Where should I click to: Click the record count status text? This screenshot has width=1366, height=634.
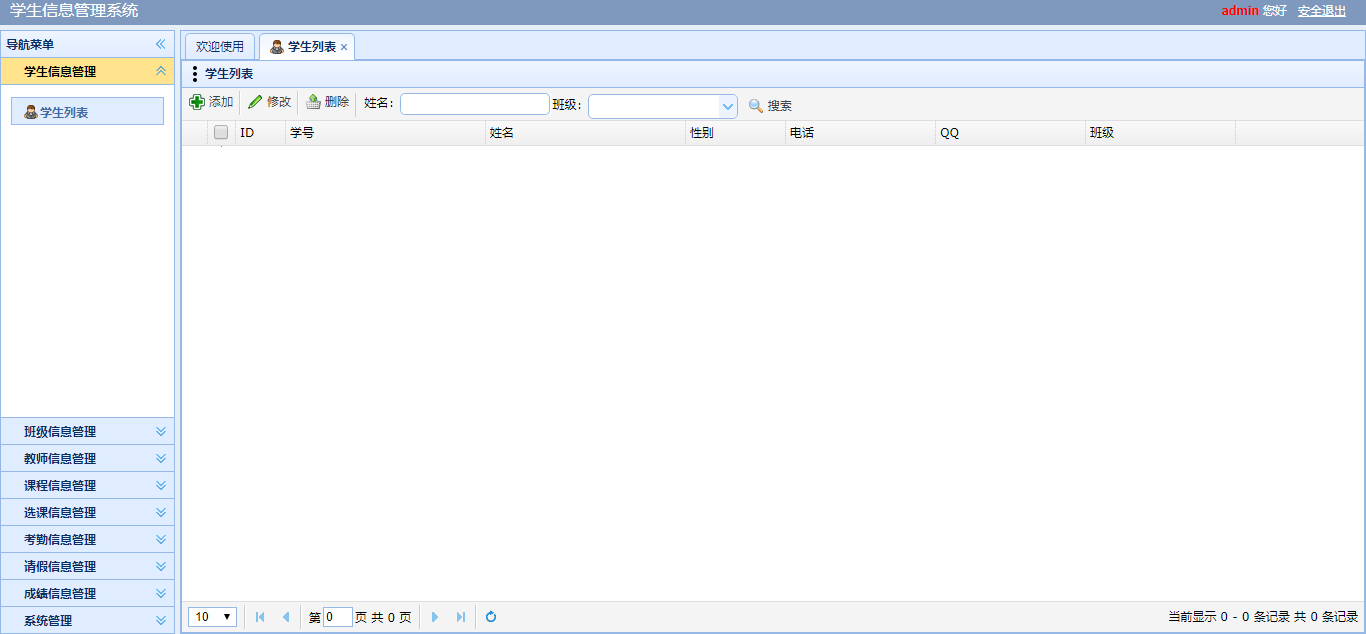(x=1263, y=617)
